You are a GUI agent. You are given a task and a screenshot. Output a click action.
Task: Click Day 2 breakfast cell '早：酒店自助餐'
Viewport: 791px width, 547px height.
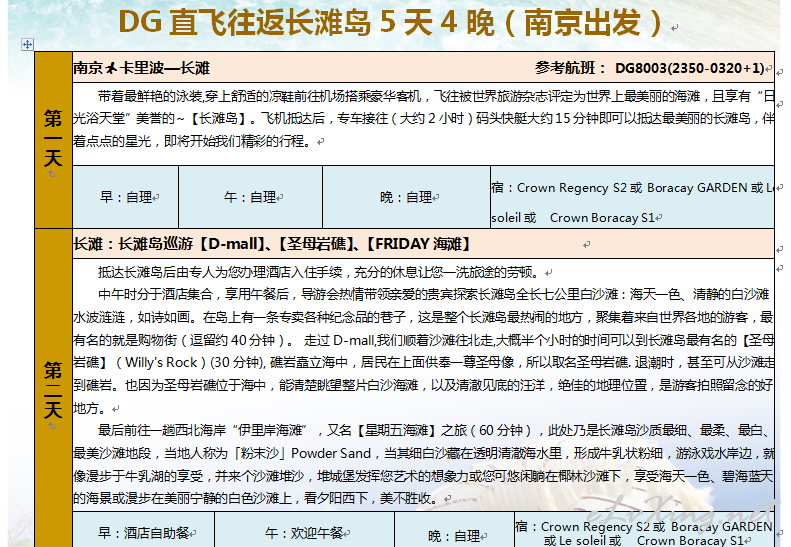click(x=143, y=534)
